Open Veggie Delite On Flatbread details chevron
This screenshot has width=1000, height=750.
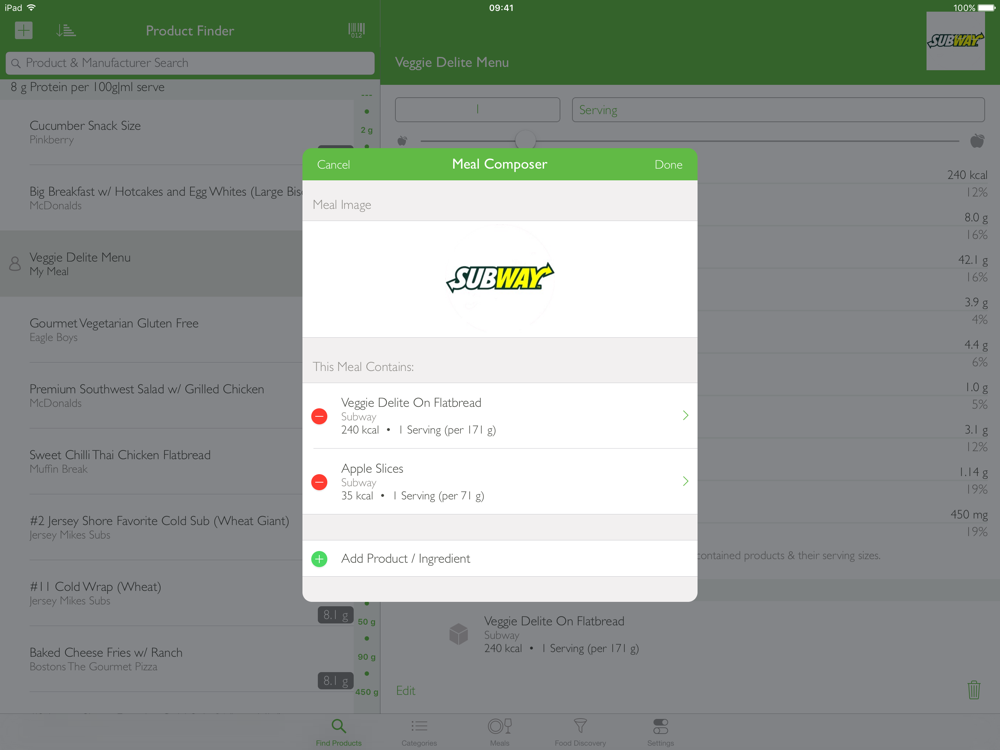point(686,415)
